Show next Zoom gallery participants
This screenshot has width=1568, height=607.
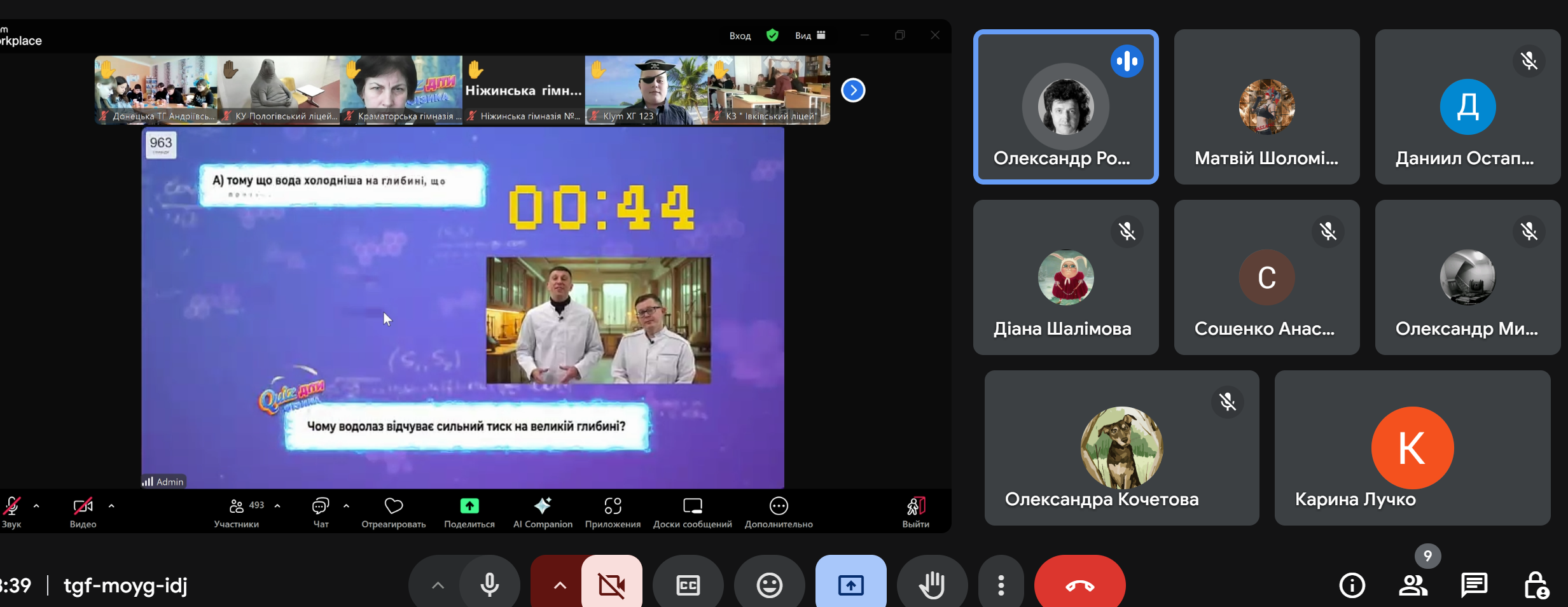[853, 90]
